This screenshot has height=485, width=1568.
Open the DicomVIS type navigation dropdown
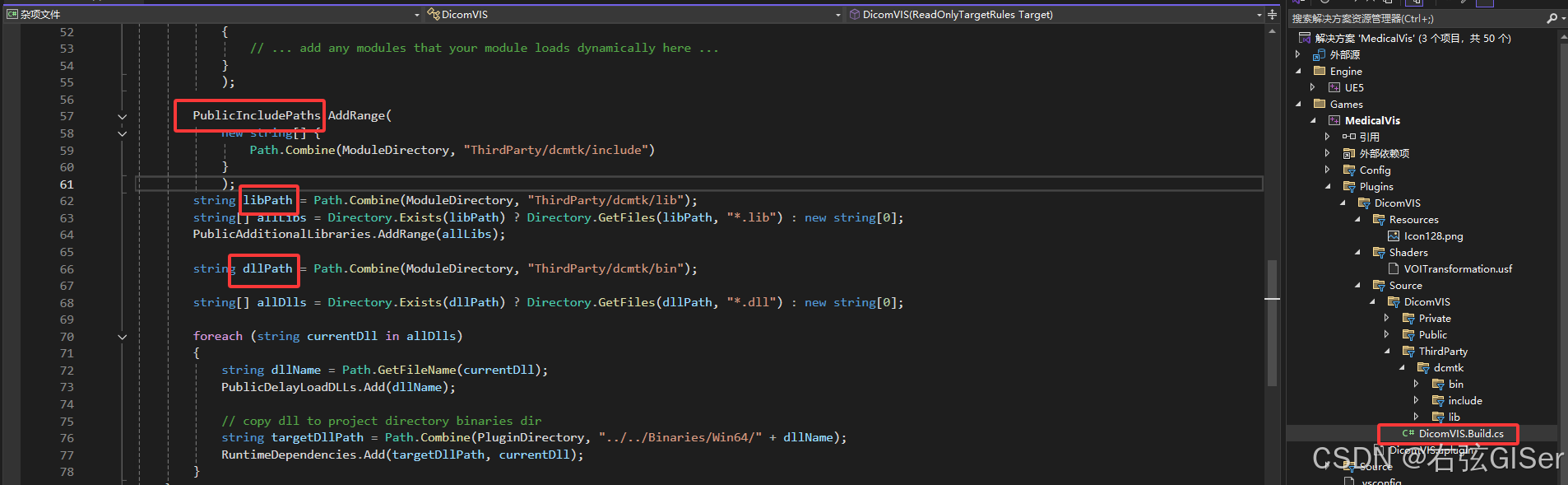tap(838, 15)
